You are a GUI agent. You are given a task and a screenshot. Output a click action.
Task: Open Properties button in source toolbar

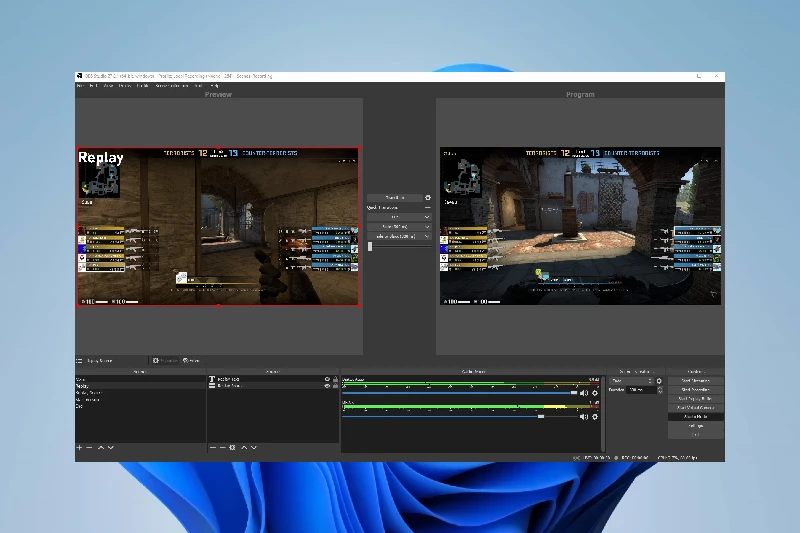[165, 361]
